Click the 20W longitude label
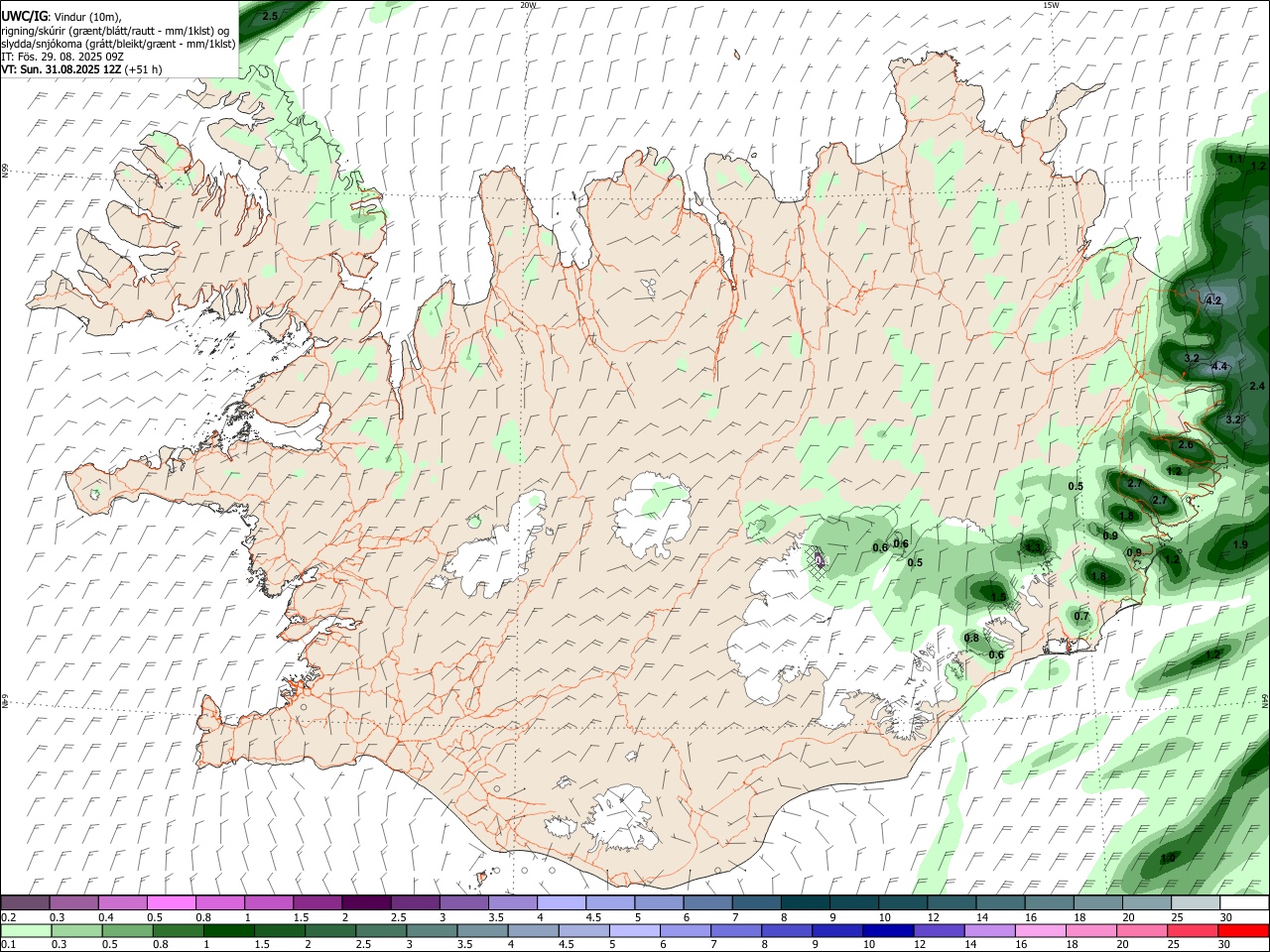Viewport: 1270px width, 952px height. pos(528,5)
